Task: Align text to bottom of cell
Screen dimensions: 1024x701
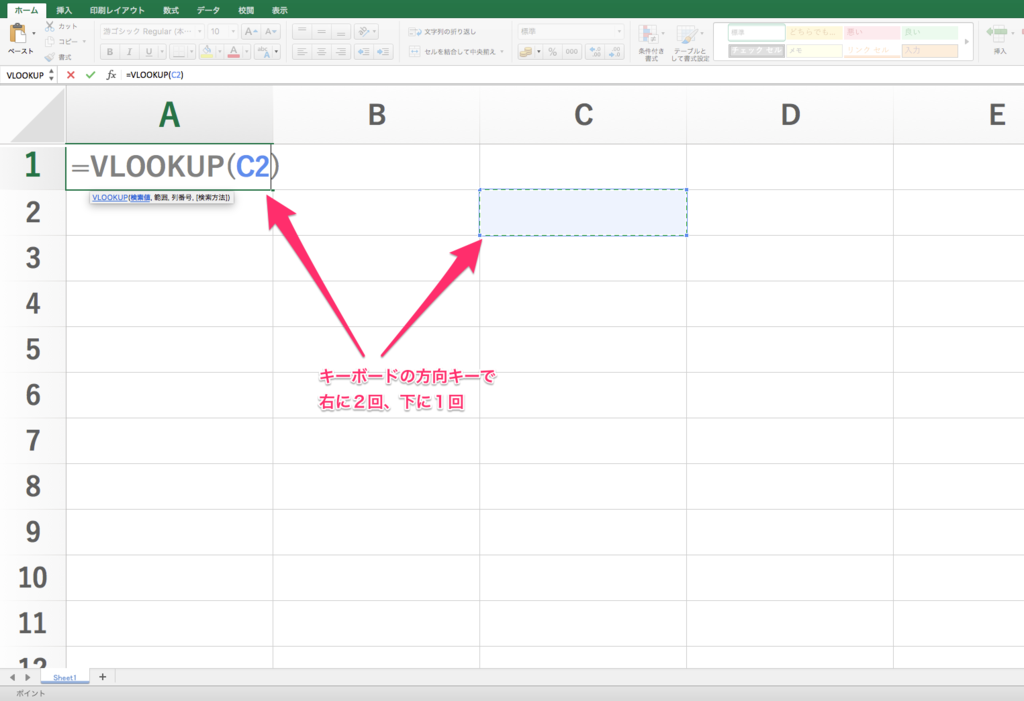Action: coord(341,31)
